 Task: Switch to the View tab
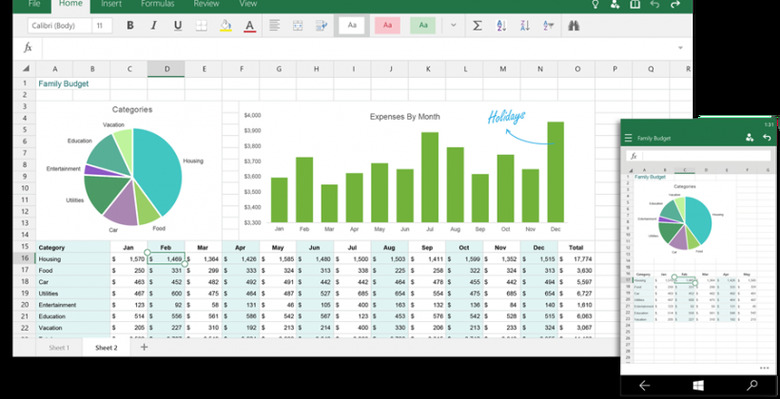pyautogui.click(x=248, y=4)
